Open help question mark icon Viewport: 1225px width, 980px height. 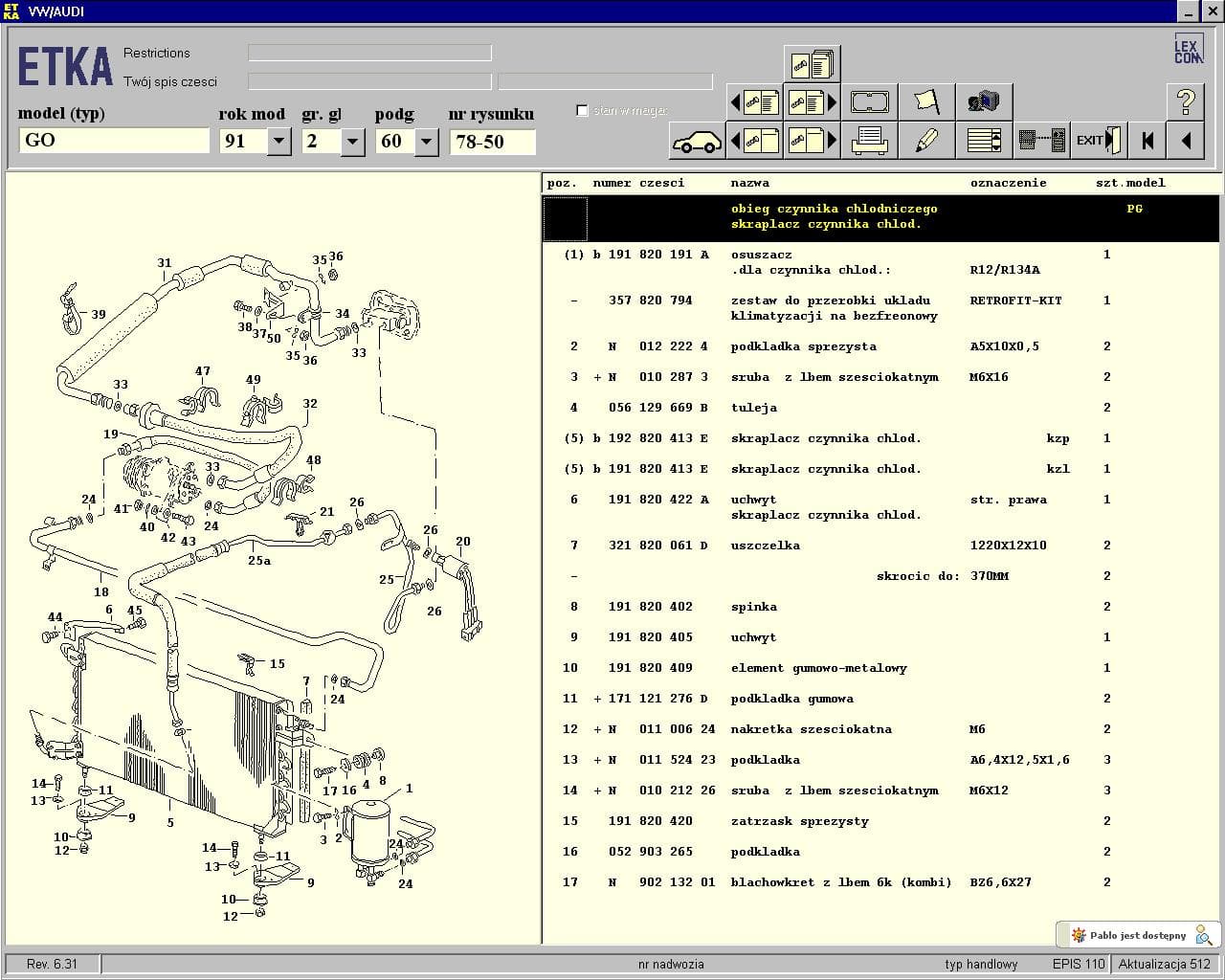click(x=1186, y=101)
